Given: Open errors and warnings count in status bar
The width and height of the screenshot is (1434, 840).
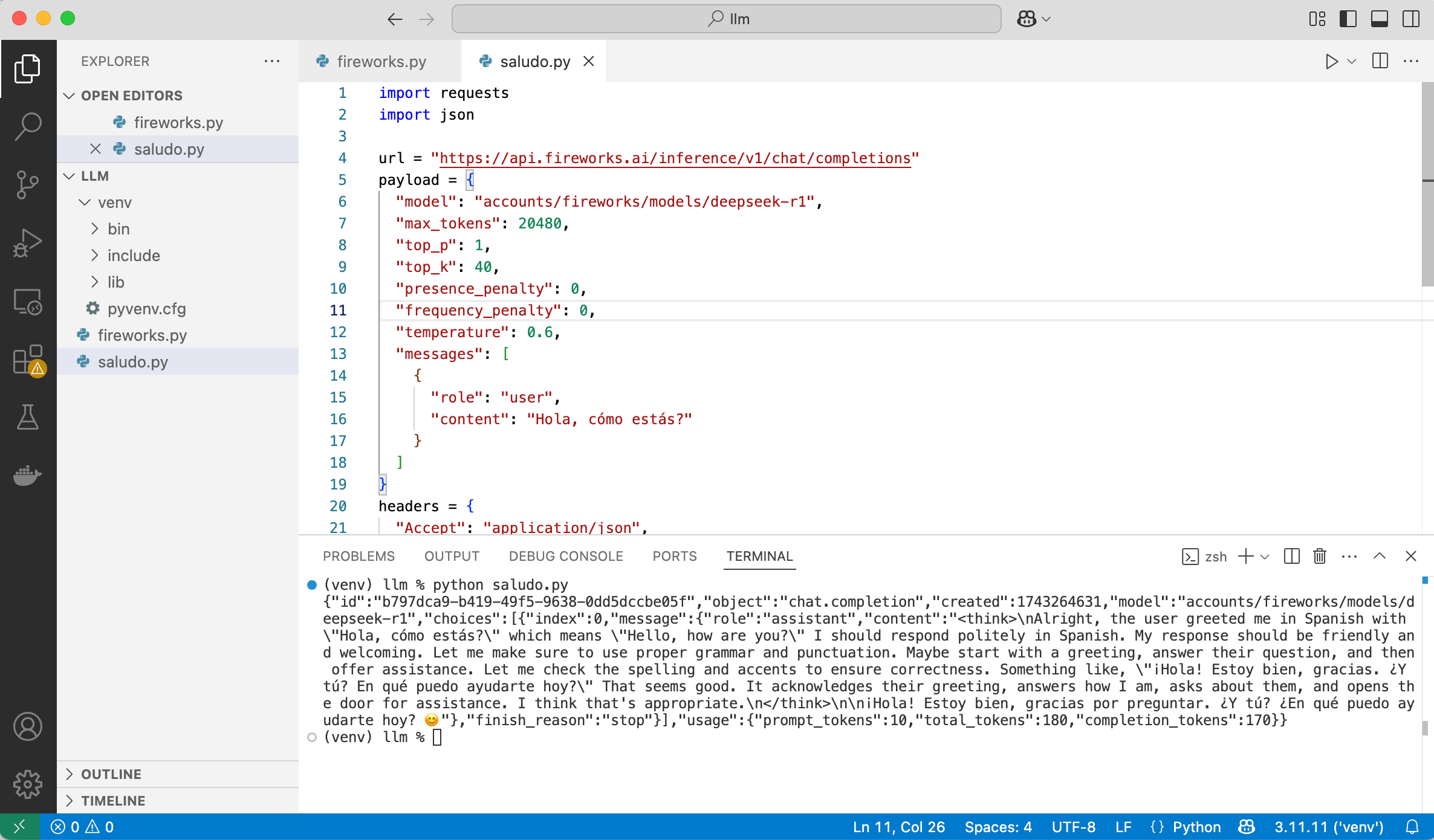Looking at the screenshot, I should click(x=82, y=827).
